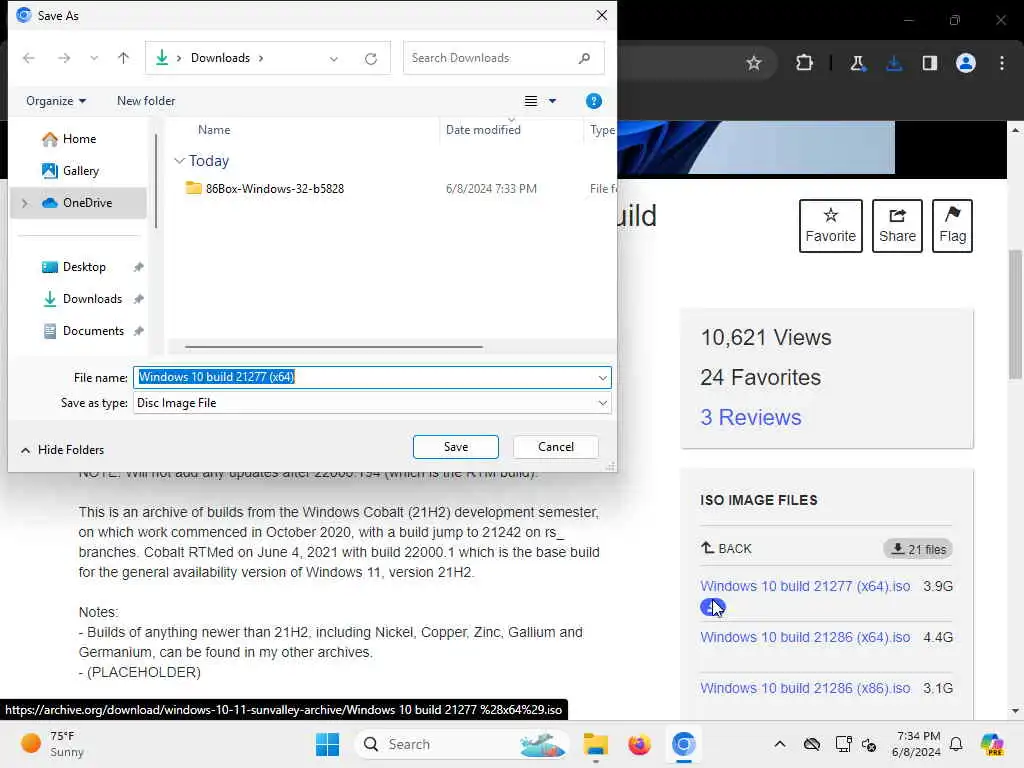This screenshot has height=768, width=1024.
Task: Open the Copilot preview taskbar icon
Action: point(992,744)
